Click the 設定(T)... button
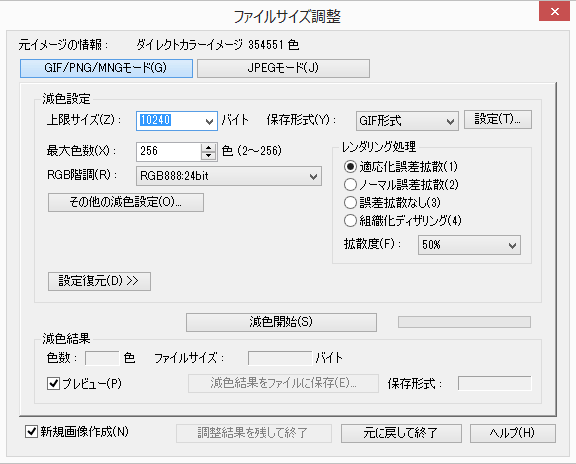The height and width of the screenshot is (464, 576). click(498, 119)
